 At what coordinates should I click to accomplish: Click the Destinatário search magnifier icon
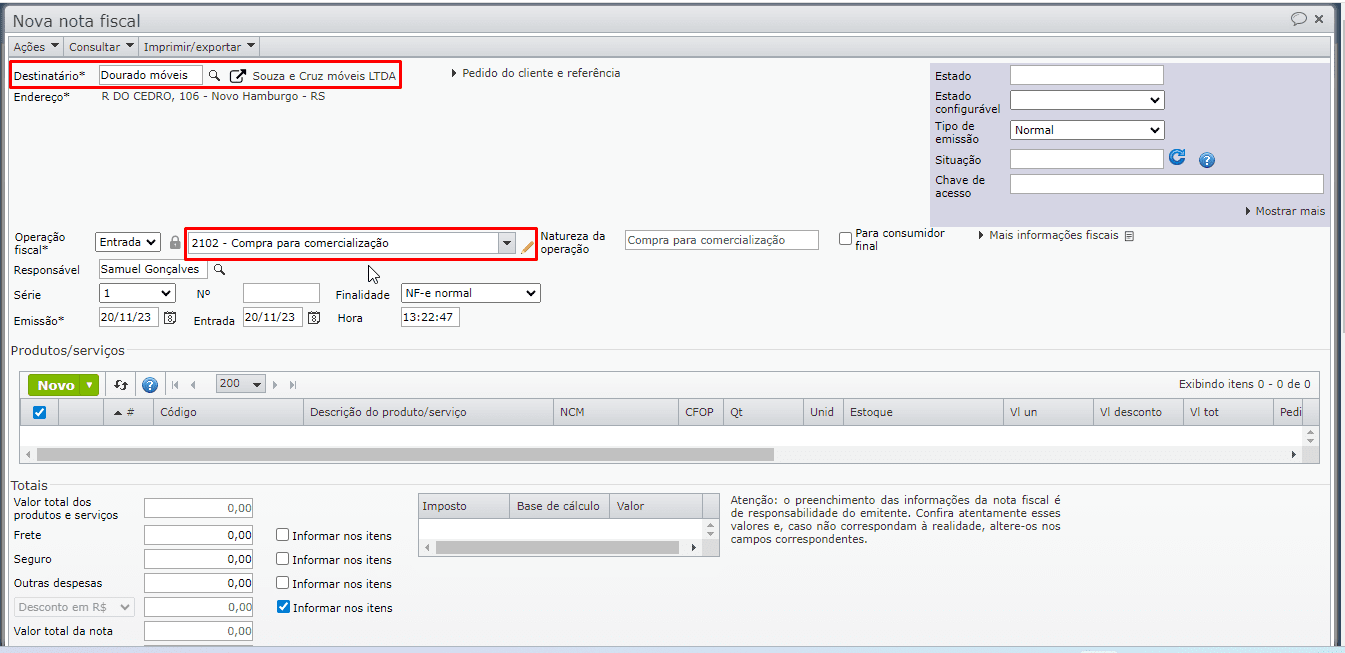click(x=214, y=76)
